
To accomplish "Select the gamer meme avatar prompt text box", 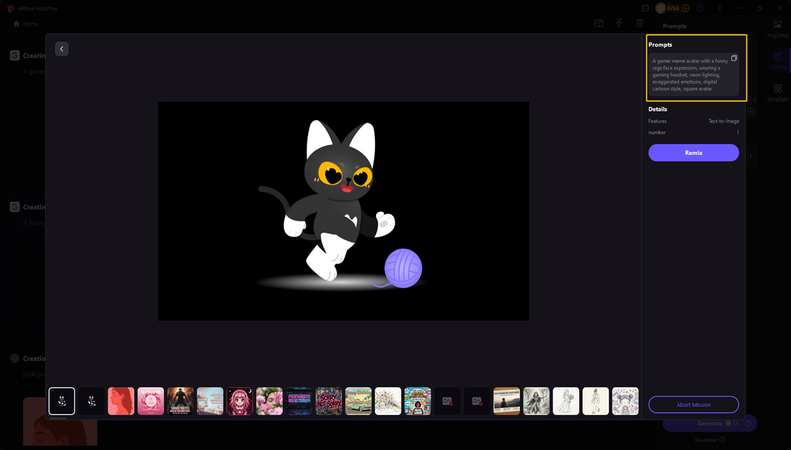I will pyautogui.click(x=693, y=75).
